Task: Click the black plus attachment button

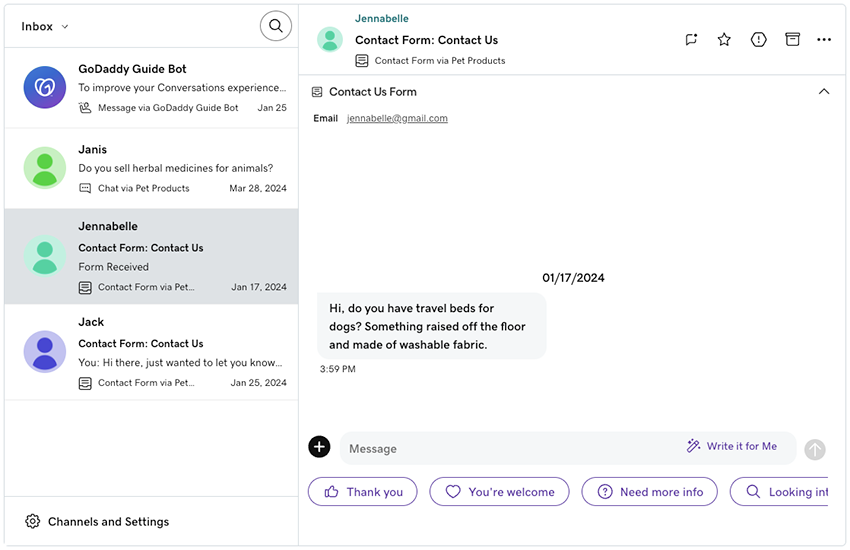Action: (319, 447)
